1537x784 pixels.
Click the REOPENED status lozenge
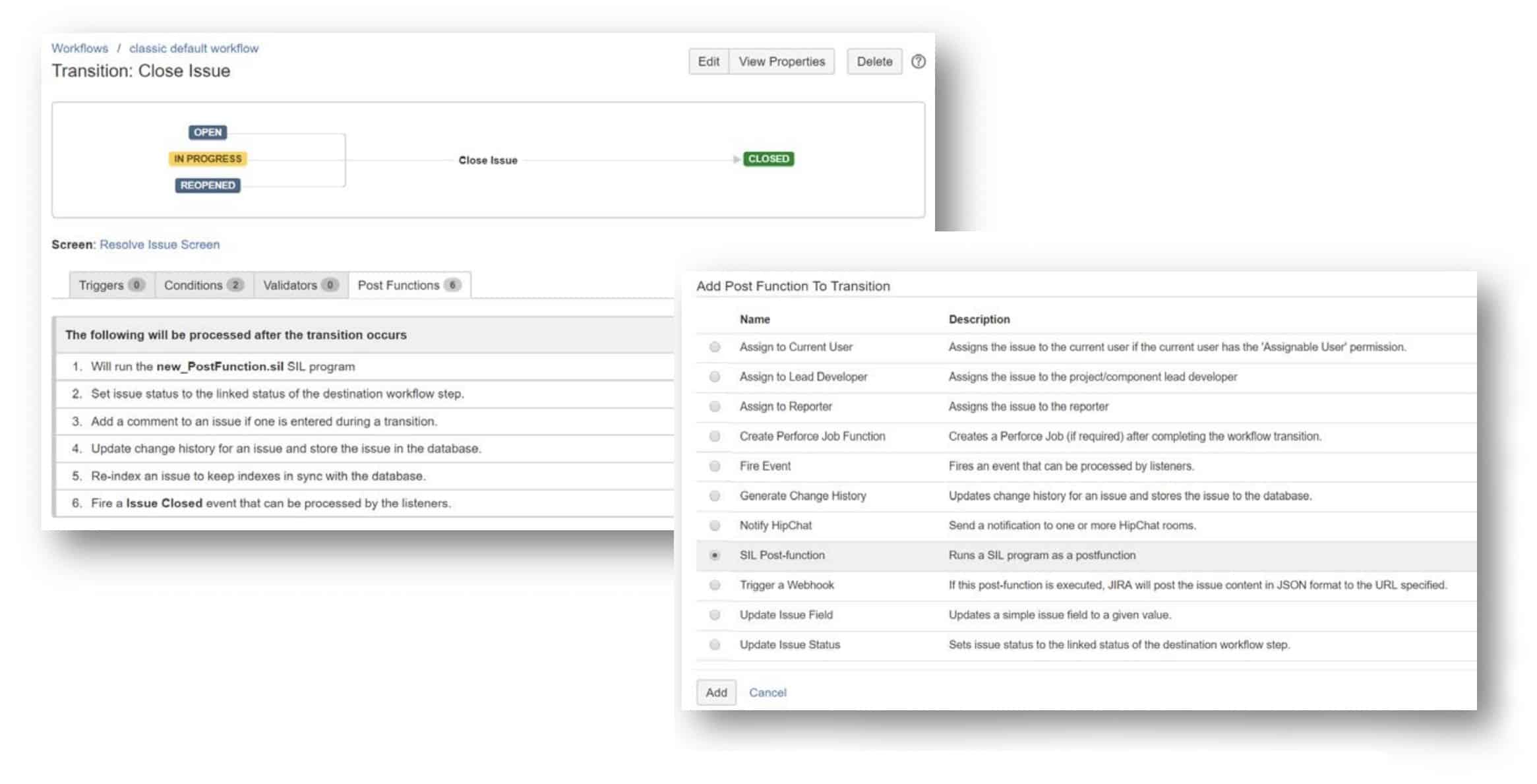click(x=208, y=185)
